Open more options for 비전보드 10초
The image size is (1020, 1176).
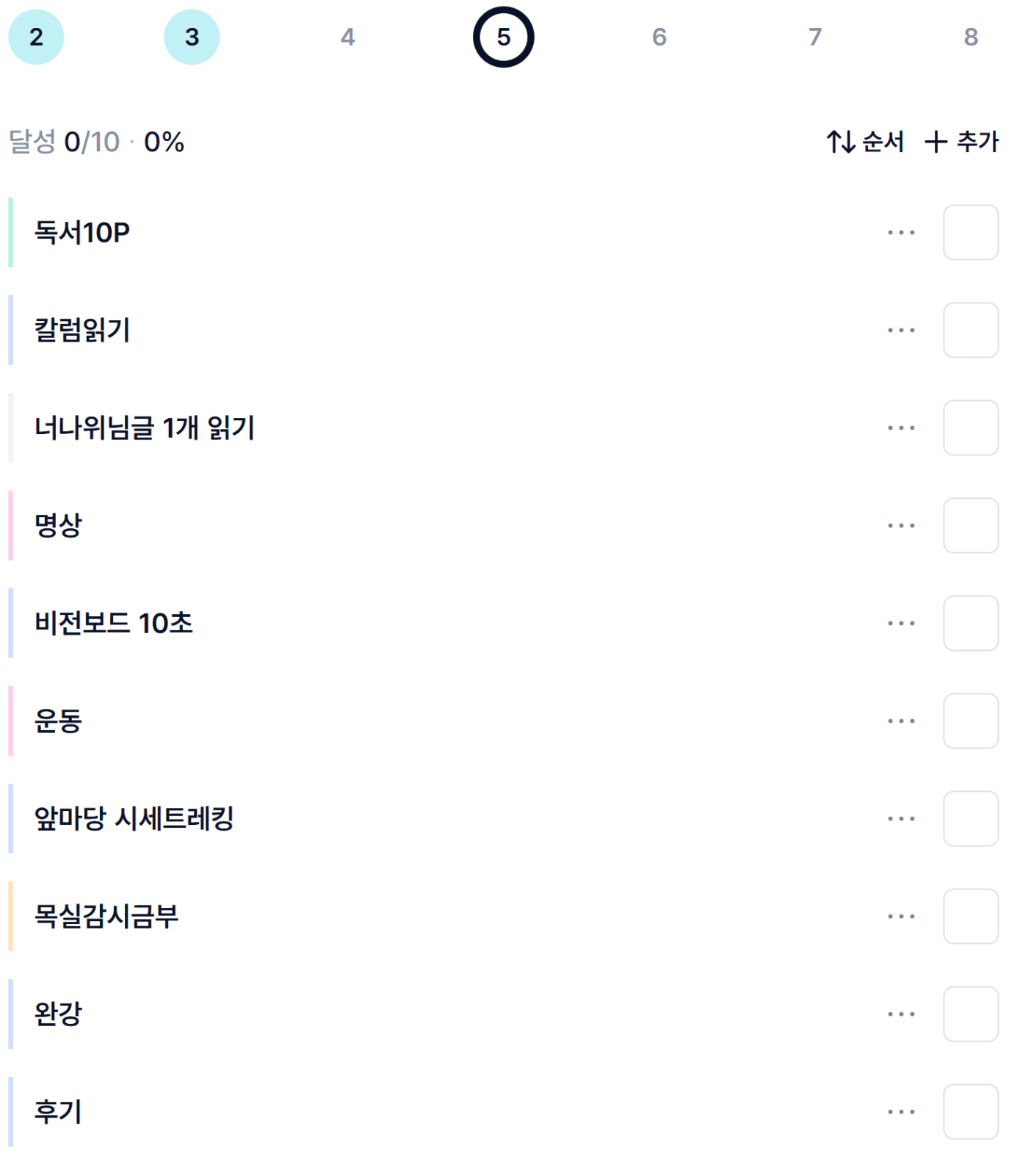coord(901,624)
